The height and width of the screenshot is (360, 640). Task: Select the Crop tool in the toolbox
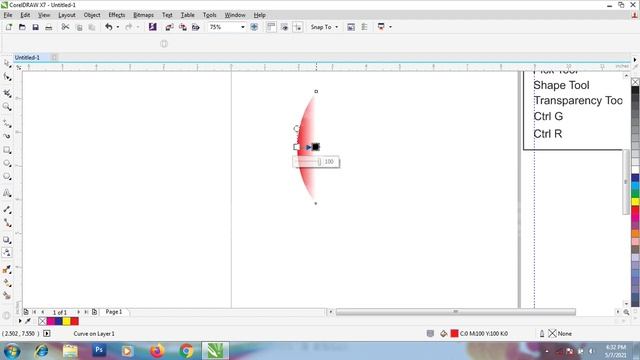(7, 93)
